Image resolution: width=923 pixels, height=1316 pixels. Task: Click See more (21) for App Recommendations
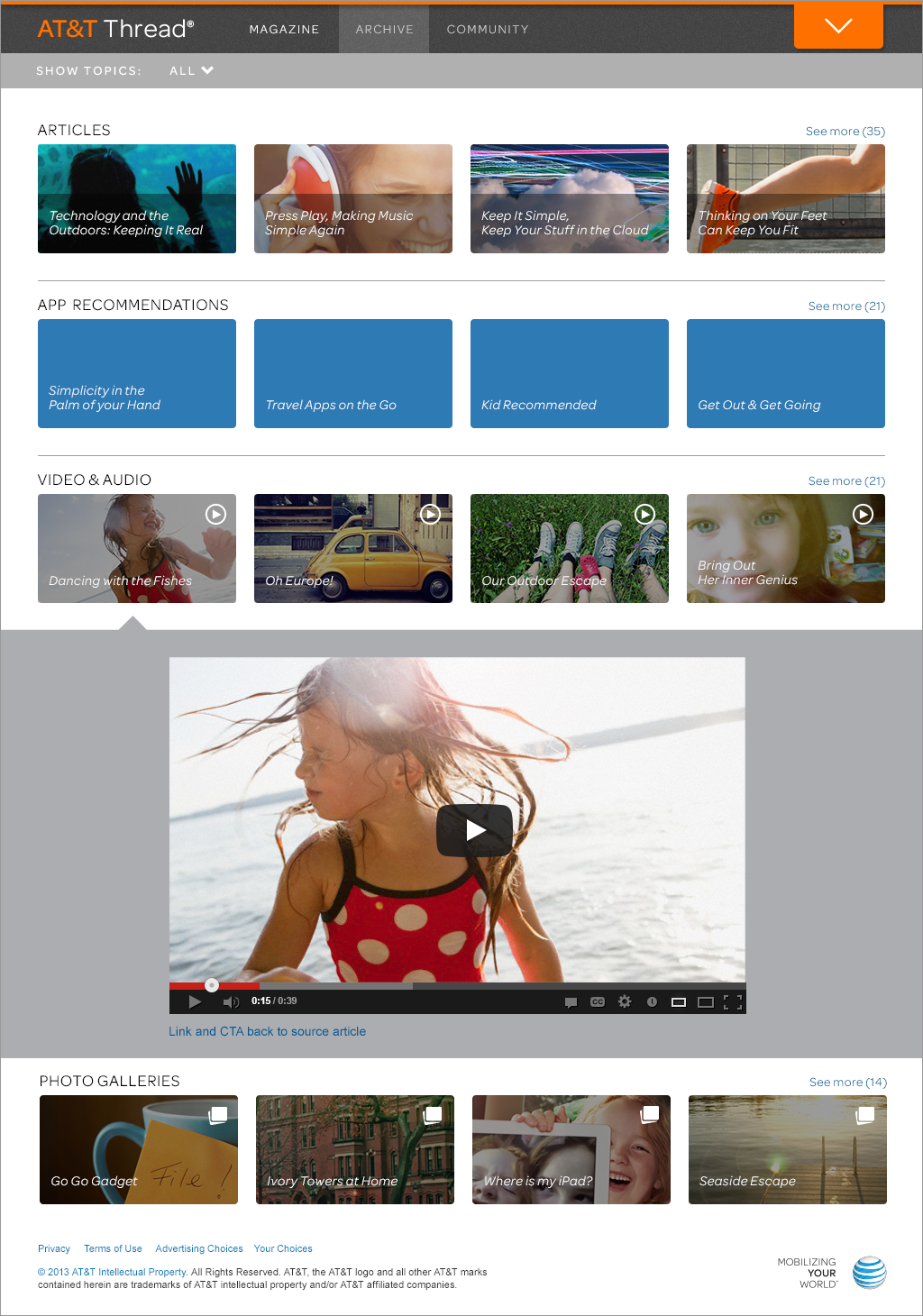pos(846,306)
